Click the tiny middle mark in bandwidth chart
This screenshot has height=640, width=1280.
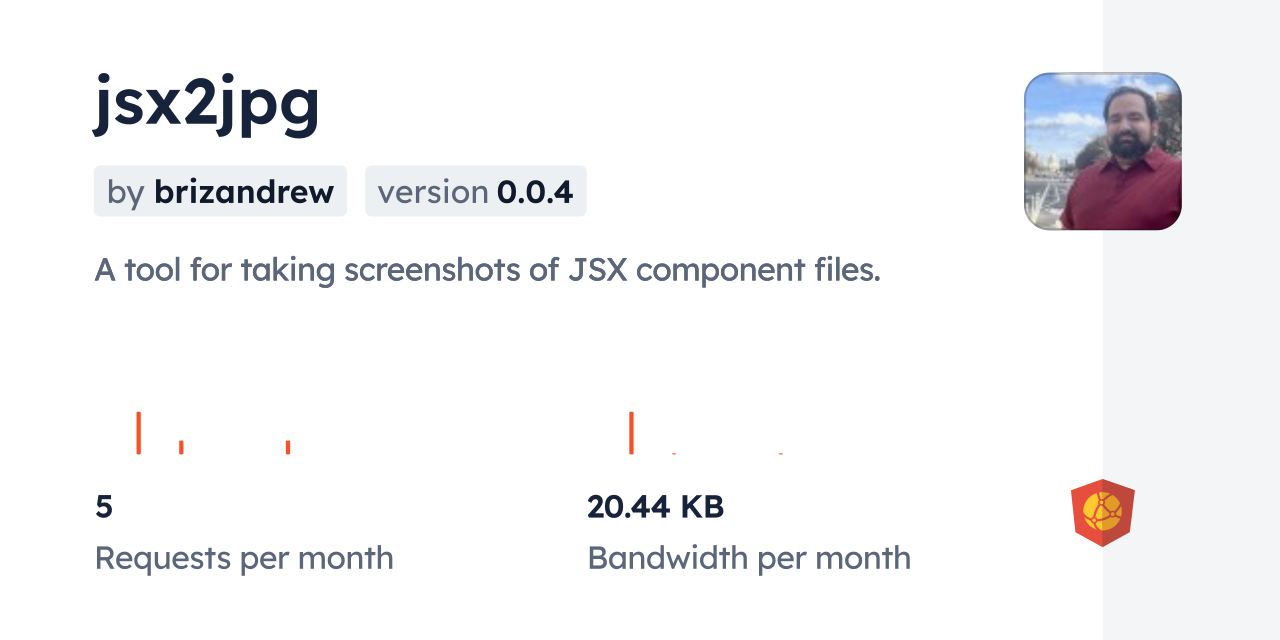click(x=674, y=453)
